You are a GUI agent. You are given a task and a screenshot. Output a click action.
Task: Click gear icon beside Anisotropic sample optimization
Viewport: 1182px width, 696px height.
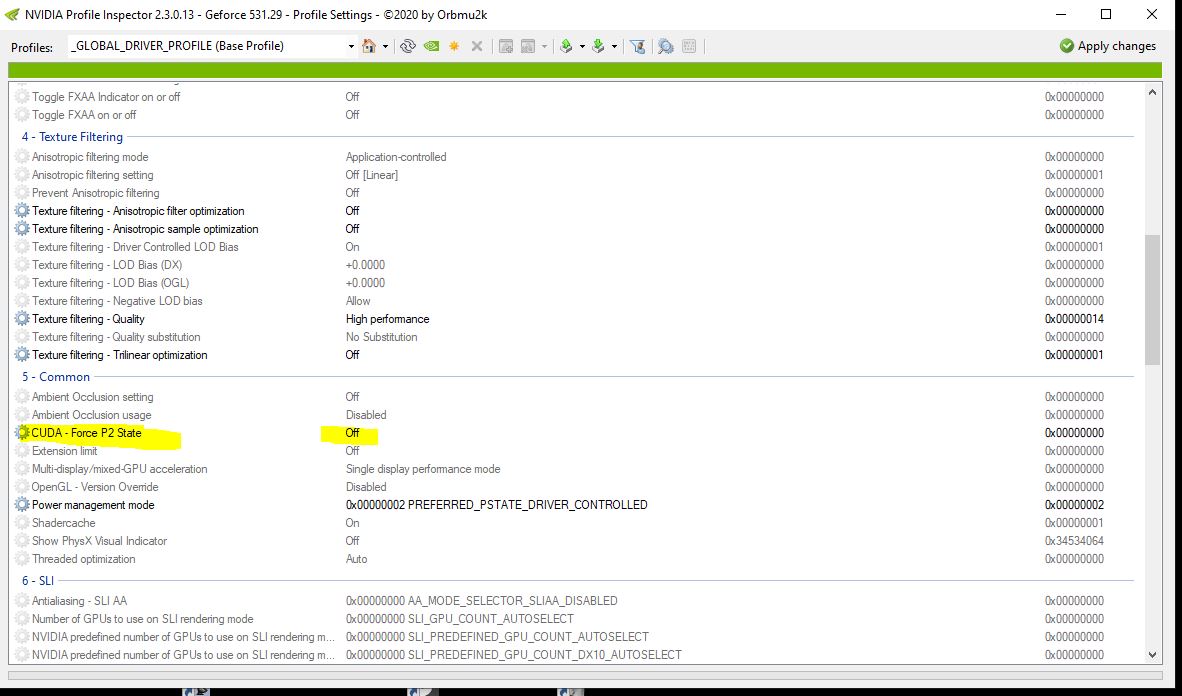point(23,229)
